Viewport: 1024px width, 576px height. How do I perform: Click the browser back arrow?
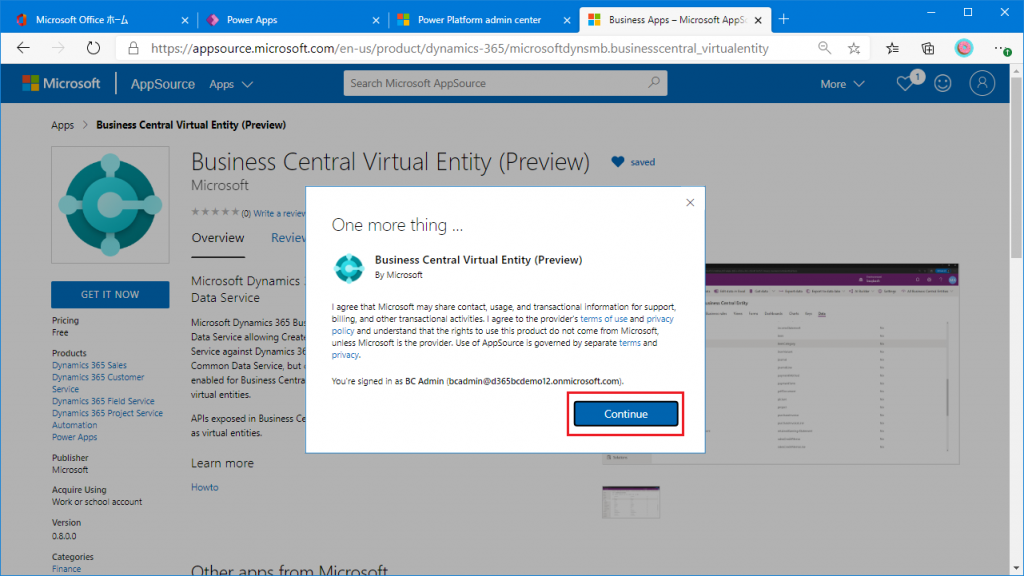[x=24, y=48]
